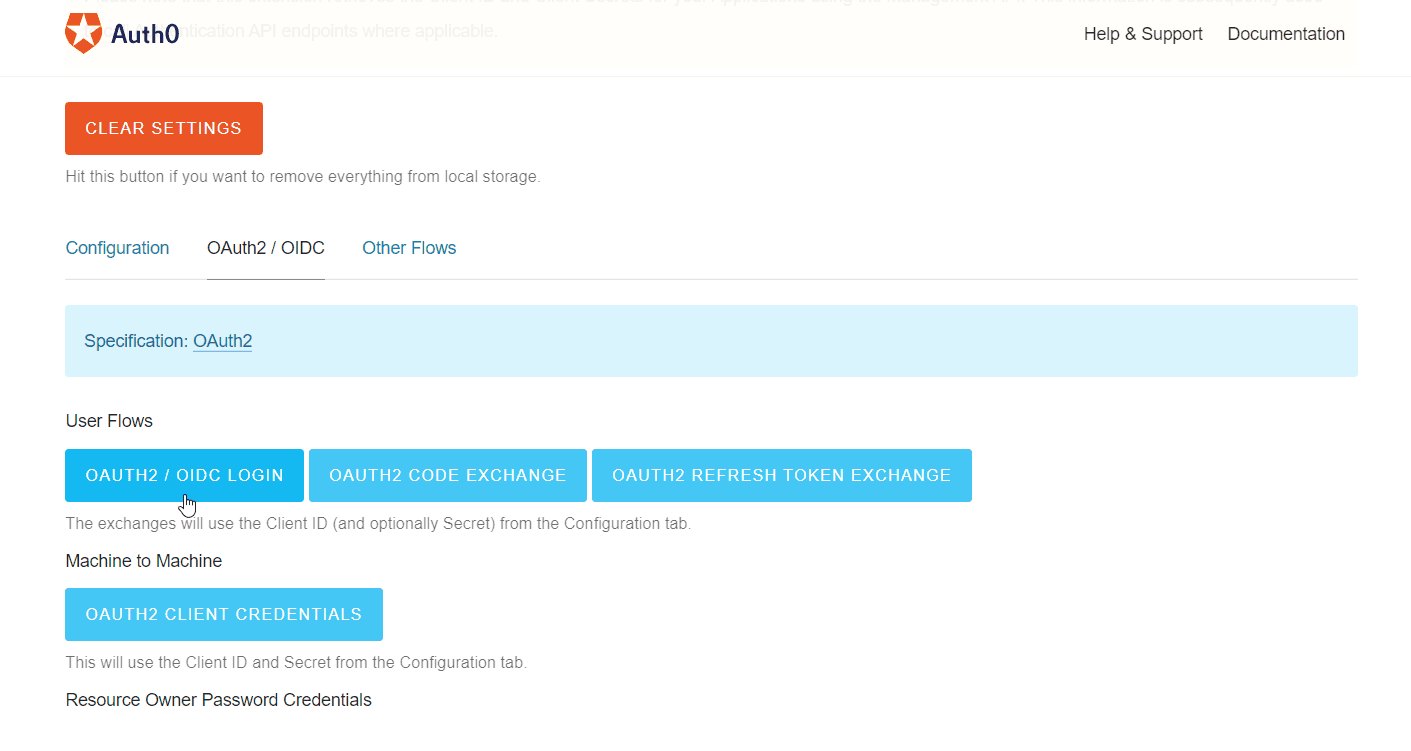The width and height of the screenshot is (1411, 751).
Task: Open the OAuth2 specification link
Action: [222, 341]
